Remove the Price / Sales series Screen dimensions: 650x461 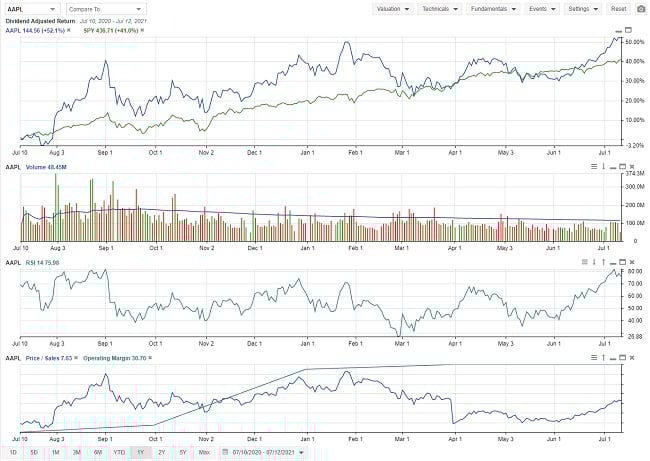[x=76, y=358]
